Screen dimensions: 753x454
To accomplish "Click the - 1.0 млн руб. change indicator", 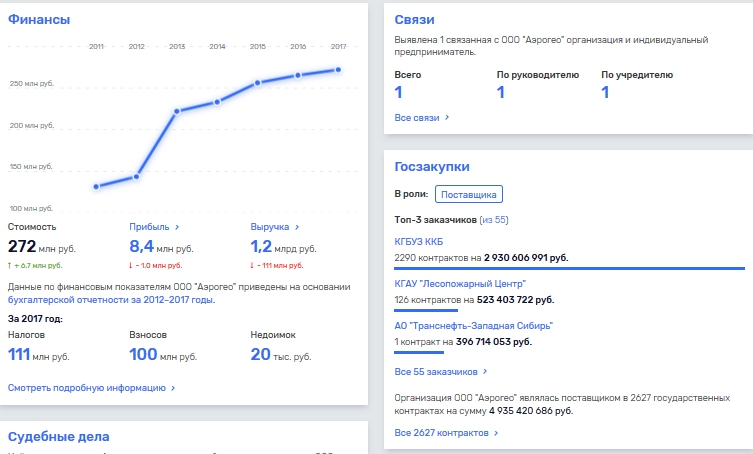I will pyautogui.click(x=156, y=265).
